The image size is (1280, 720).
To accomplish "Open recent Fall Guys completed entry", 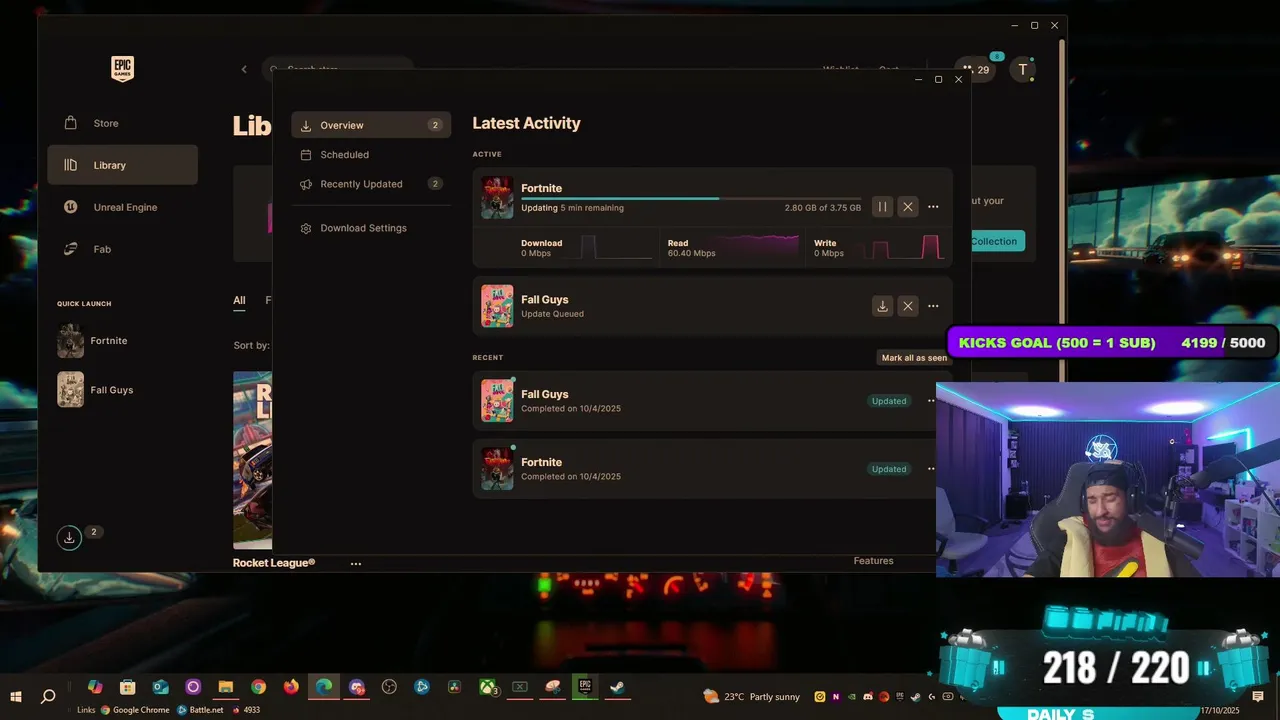I will (705, 401).
